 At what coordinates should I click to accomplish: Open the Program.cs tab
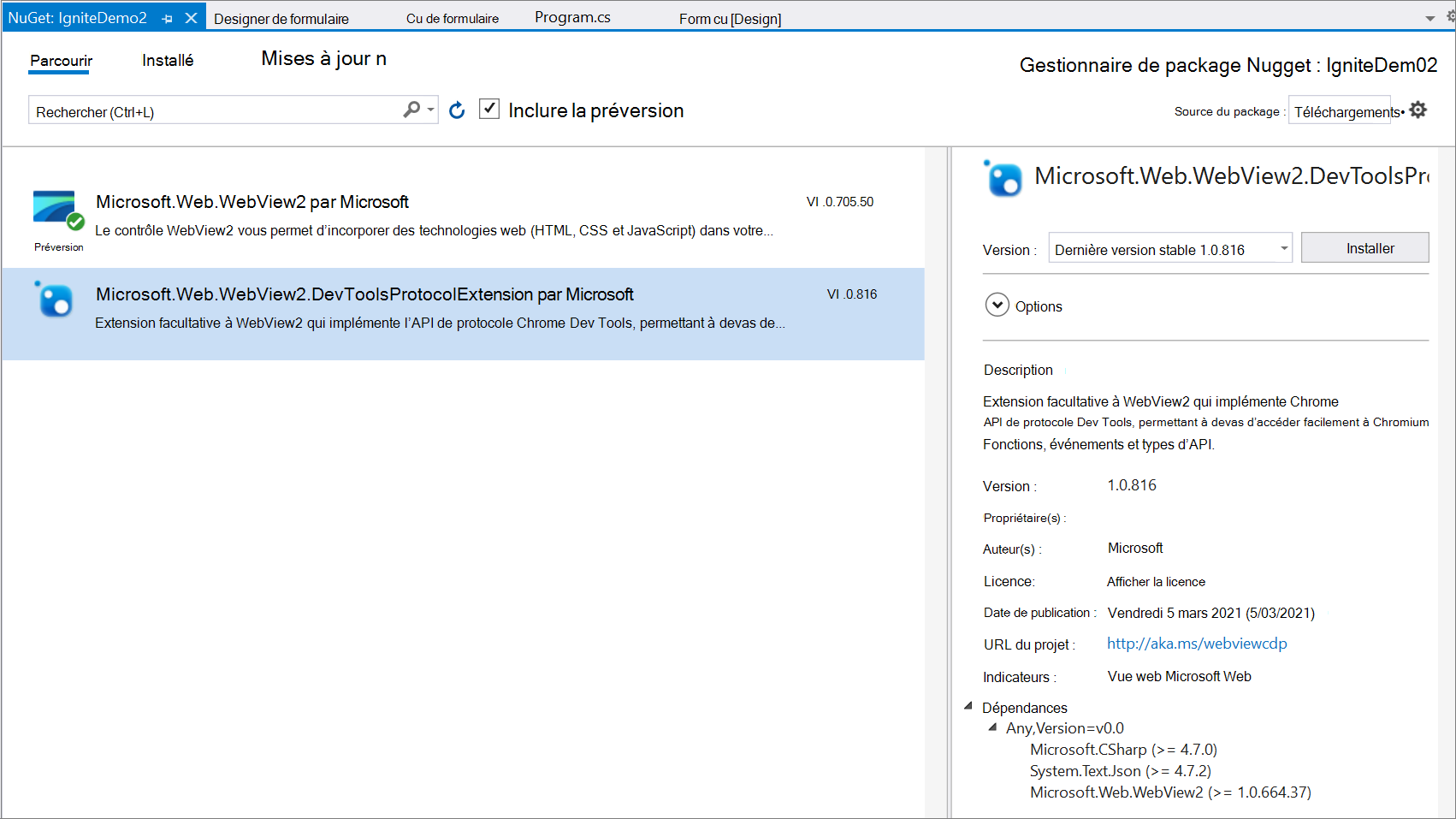(571, 15)
